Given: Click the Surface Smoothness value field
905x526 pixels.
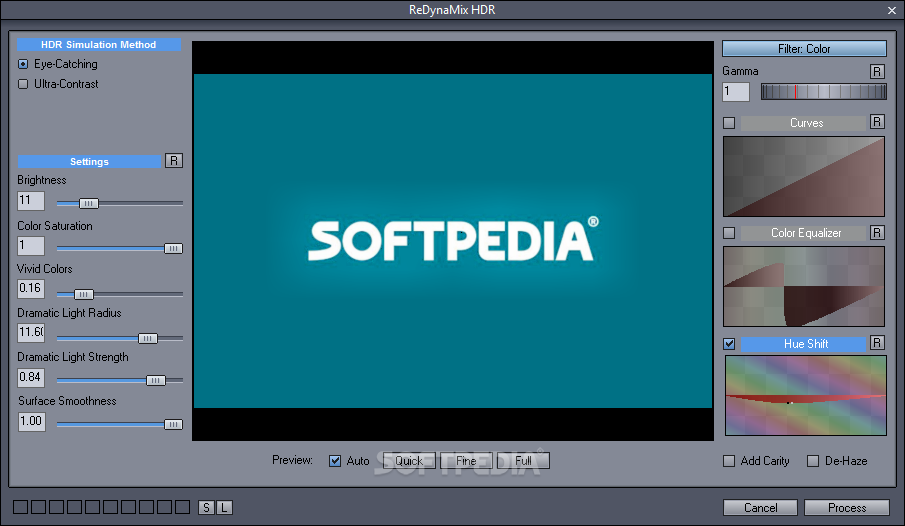Looking at the screenshot, I should coord(31,421).
